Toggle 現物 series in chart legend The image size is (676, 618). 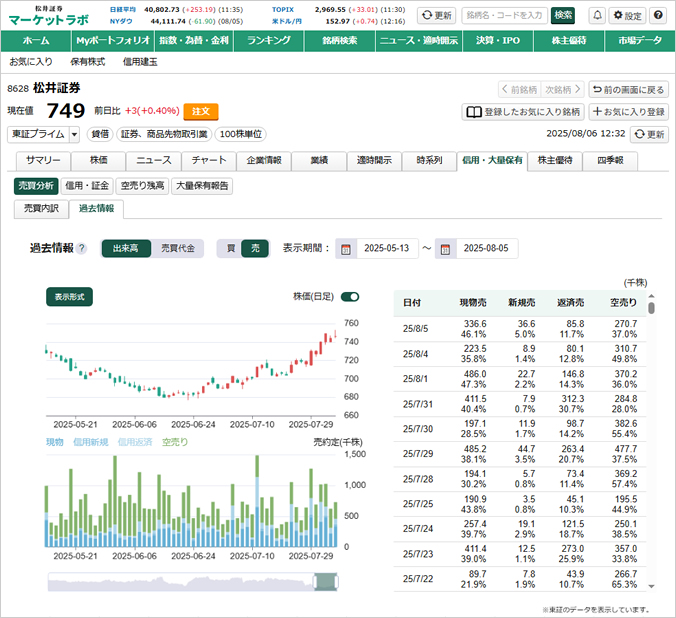coord(55,442)
